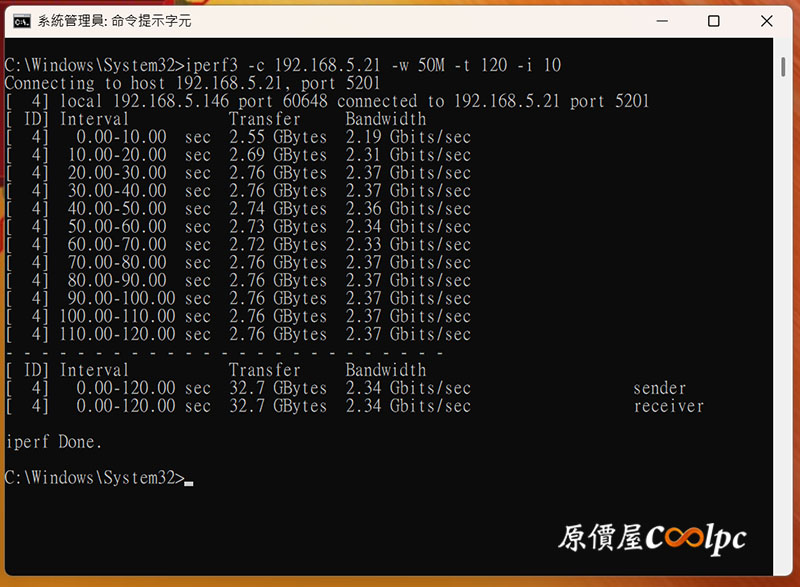Image resolution: width=800 pixels, height=587 pixels.
Task: Click the 100.00-110.00 sec interval row
Action: point(238,316)
